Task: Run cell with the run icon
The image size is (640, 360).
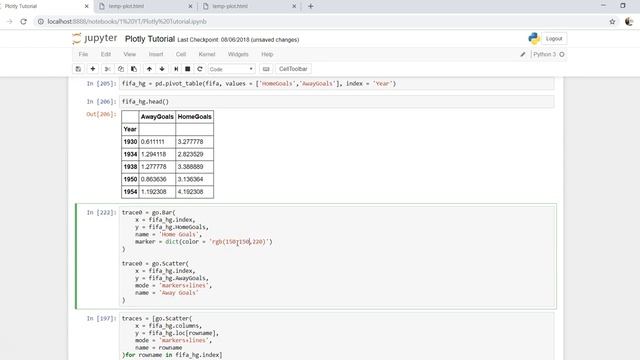Action: pos(176,69)
